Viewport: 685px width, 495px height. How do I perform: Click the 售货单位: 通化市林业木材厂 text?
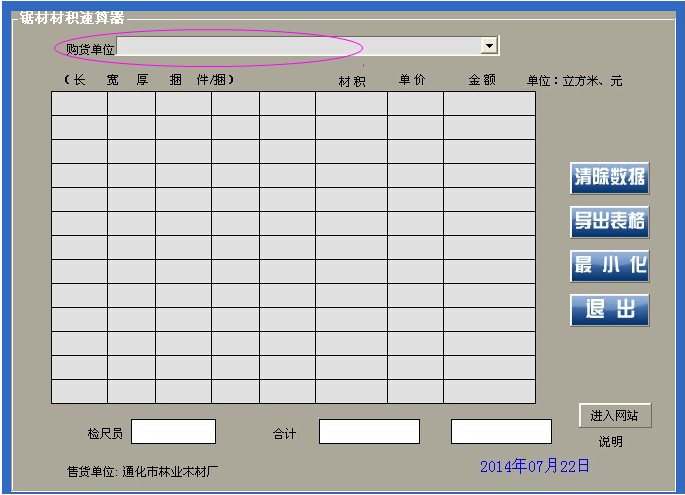[142, 471]
